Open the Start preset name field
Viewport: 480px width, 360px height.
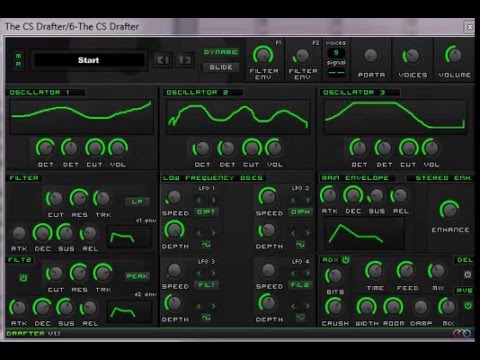coord(89,60)
